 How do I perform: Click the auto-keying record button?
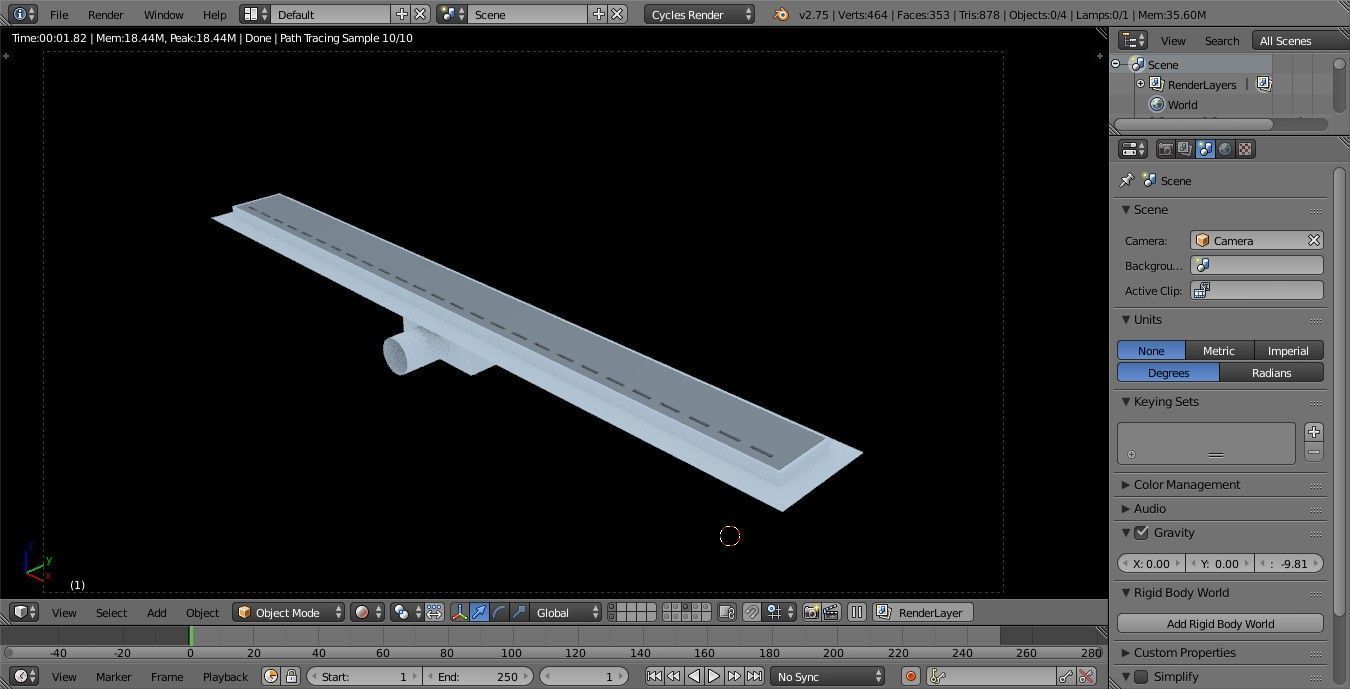910,676
